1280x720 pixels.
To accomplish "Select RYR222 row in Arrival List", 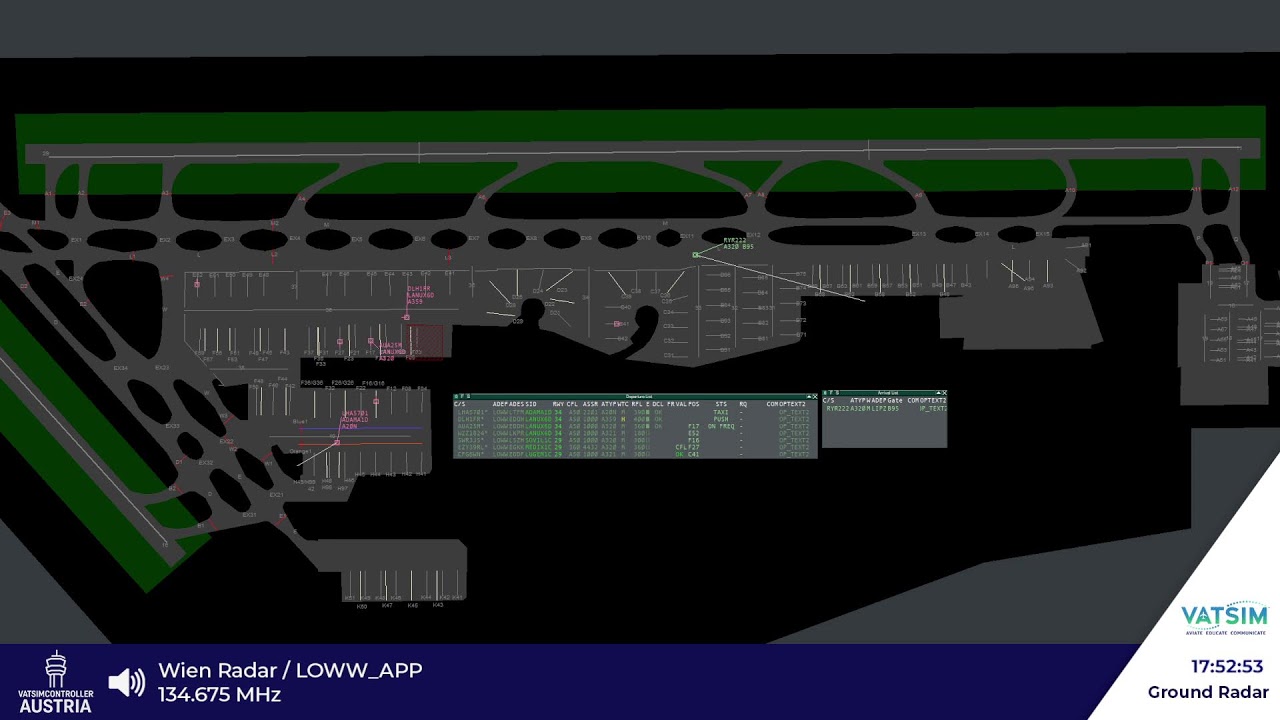I will point(884,409).
